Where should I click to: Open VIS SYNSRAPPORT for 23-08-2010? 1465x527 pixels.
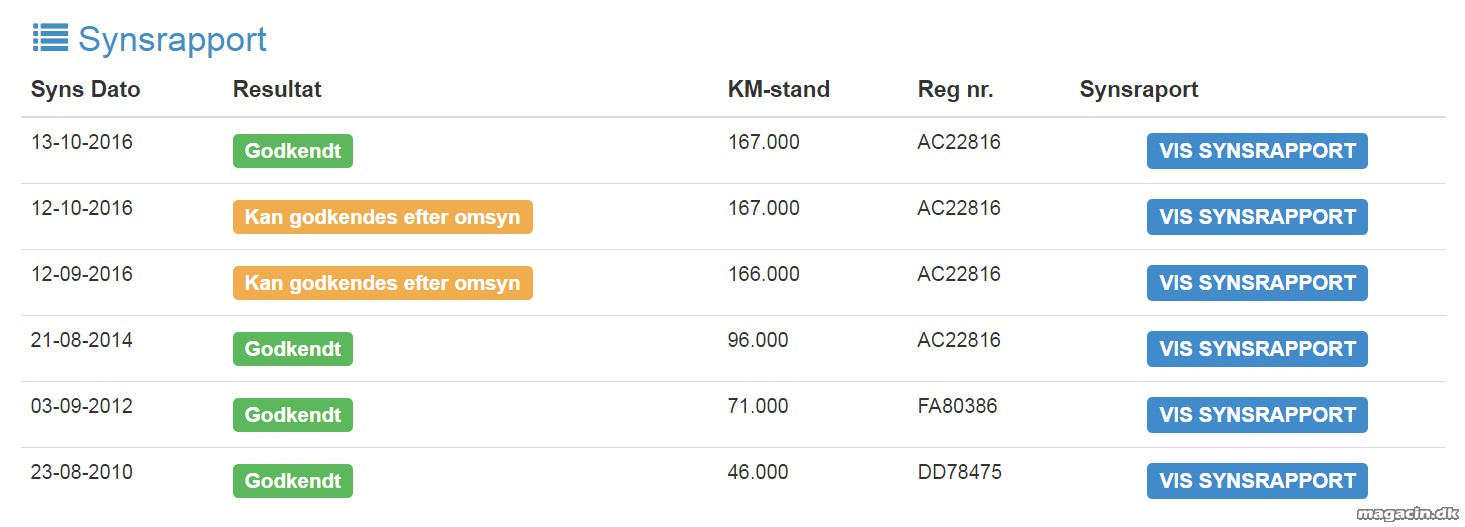(1257, 481)
